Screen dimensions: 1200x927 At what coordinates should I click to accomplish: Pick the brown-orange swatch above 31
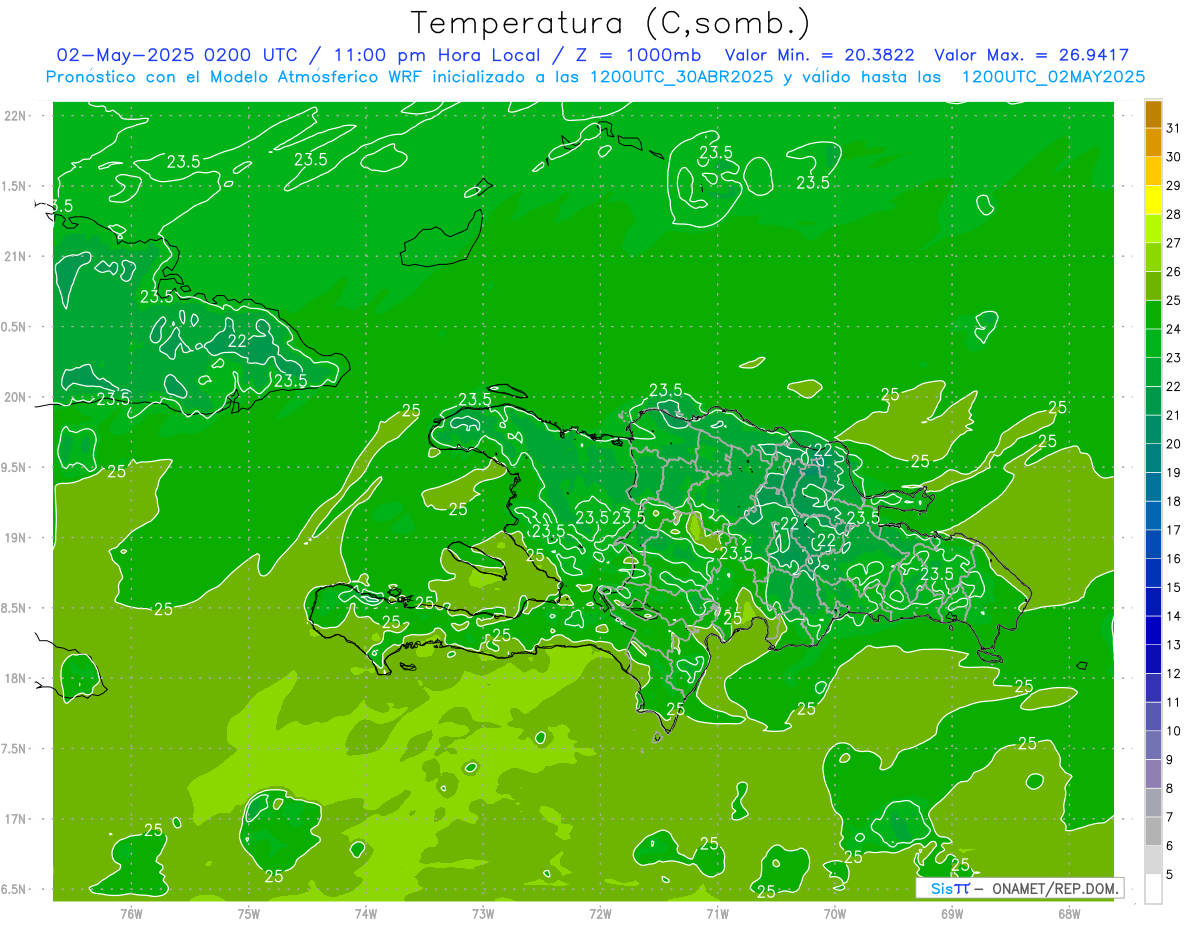1153,114
